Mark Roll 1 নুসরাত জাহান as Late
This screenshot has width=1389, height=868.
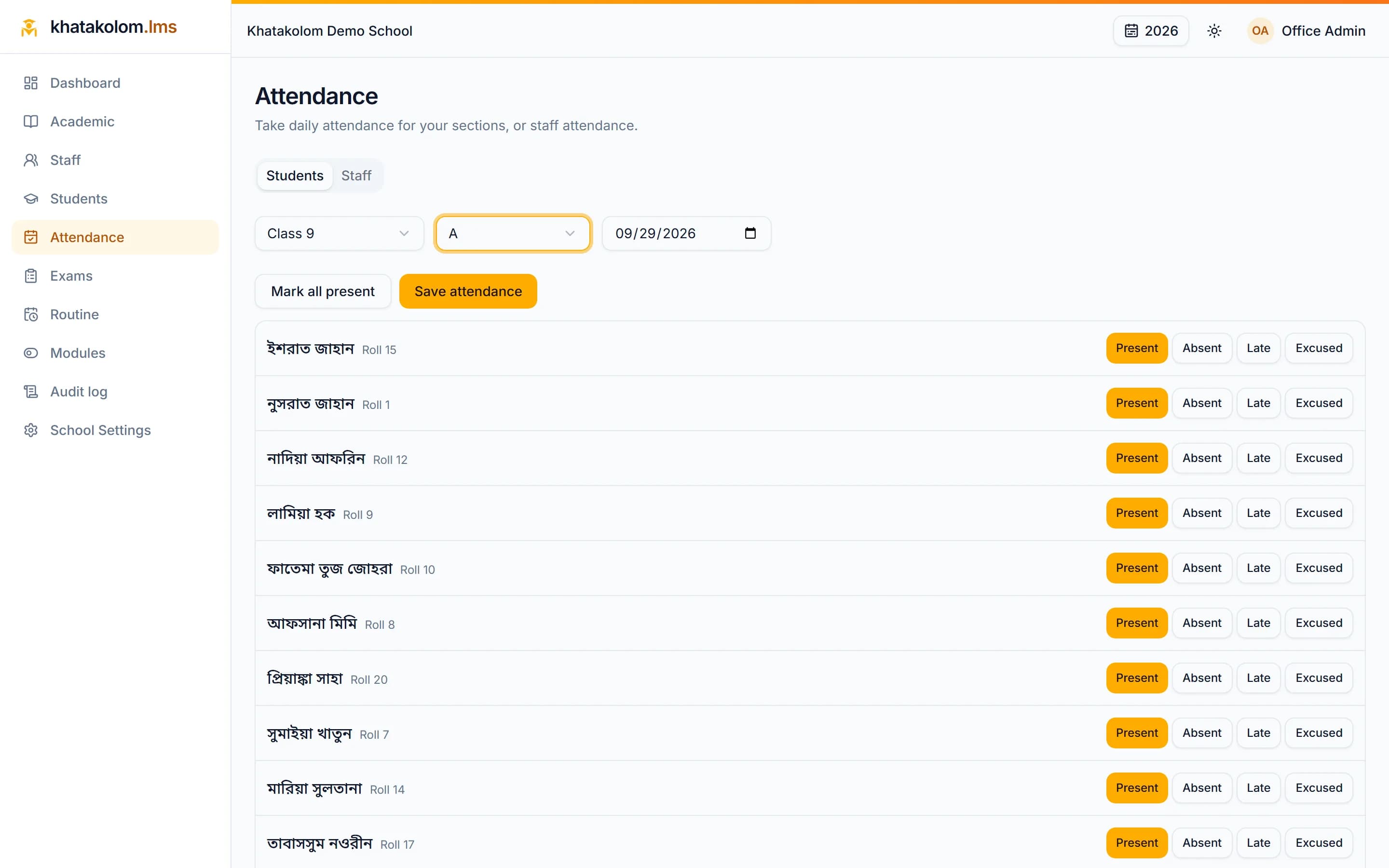coord(1258,404)
